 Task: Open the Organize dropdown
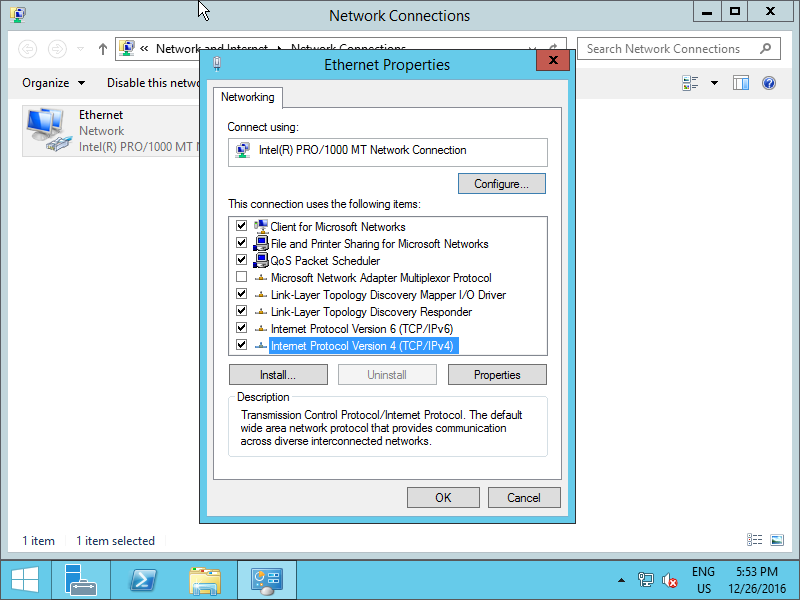(x=45, y=83)
